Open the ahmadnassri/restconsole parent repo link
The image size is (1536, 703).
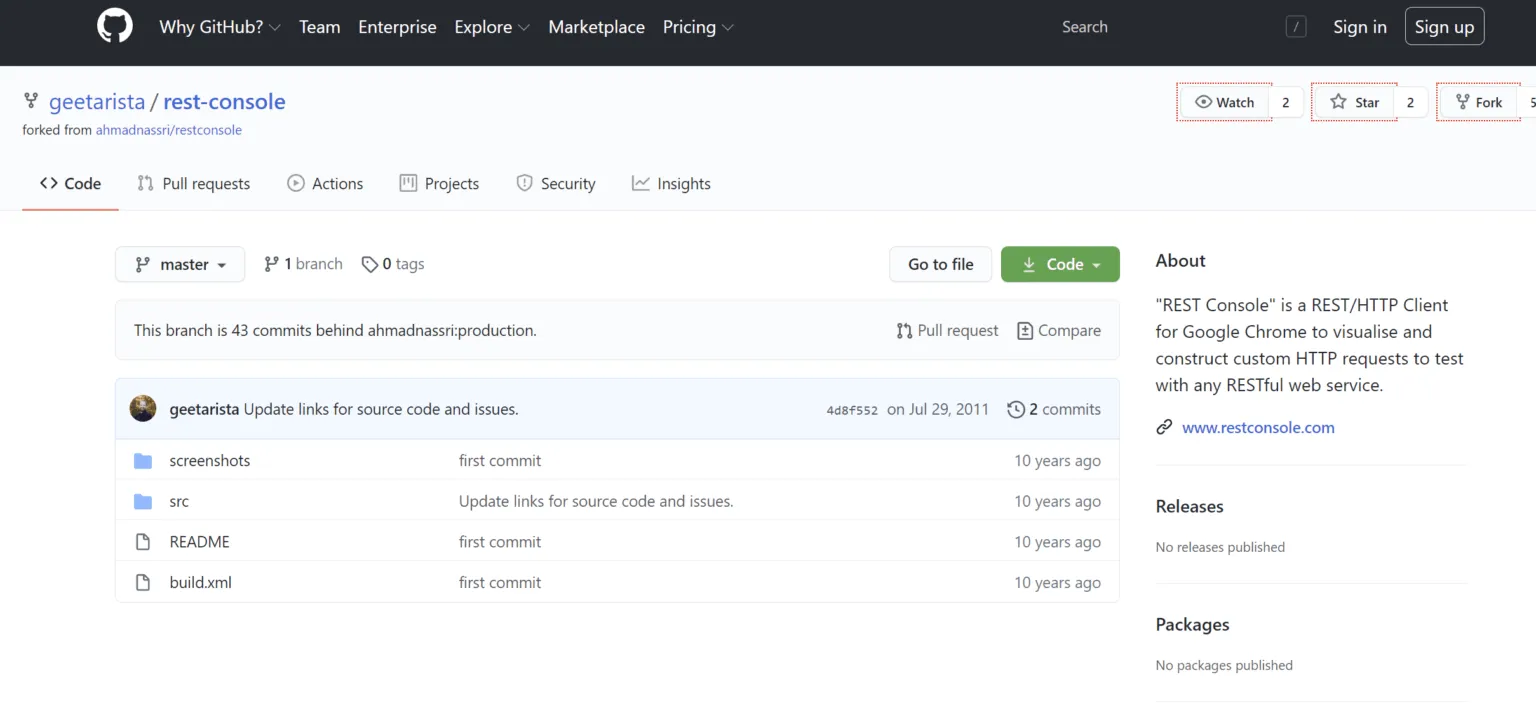click(x=169, y=130)
